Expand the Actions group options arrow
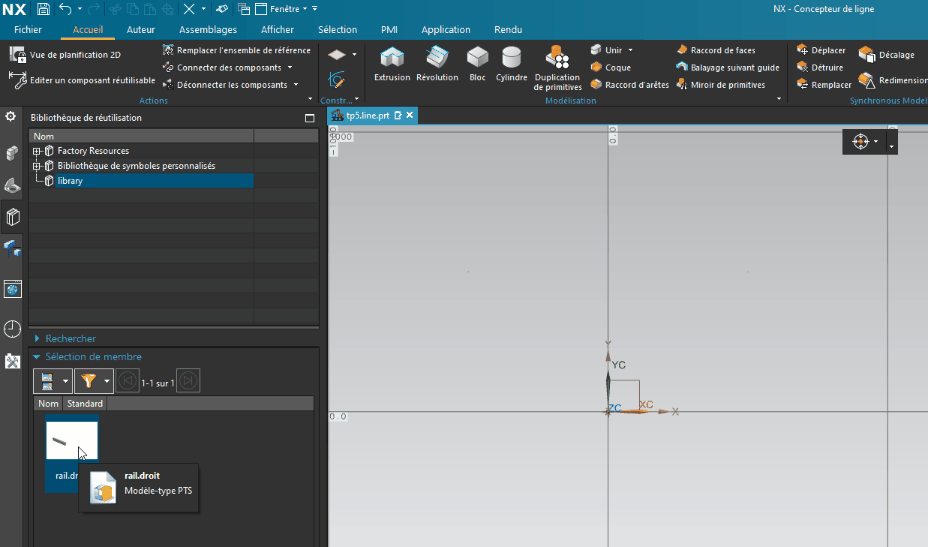The height and width of the screenshot is (547, 928). 310,99
